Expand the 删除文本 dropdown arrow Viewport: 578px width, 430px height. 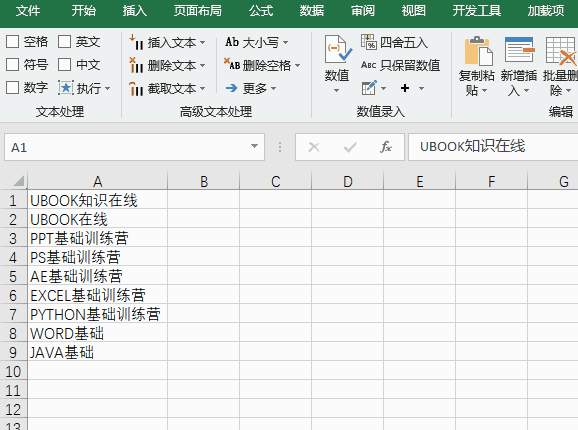(x=202, y=66)
